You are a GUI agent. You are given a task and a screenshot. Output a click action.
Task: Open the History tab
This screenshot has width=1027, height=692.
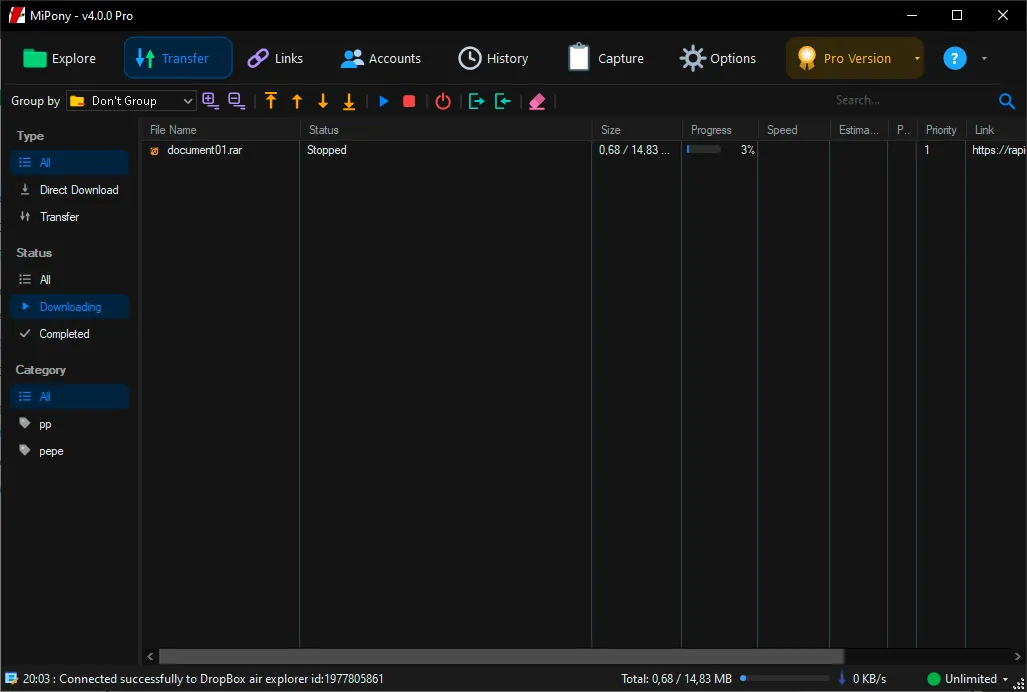pyautogui.click(x=493, y=58)
